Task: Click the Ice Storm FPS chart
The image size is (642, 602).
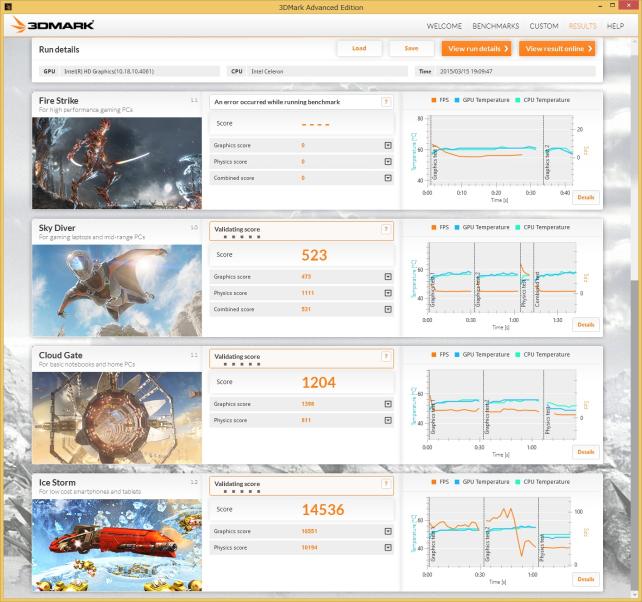Action: click(x=500, y=532)
